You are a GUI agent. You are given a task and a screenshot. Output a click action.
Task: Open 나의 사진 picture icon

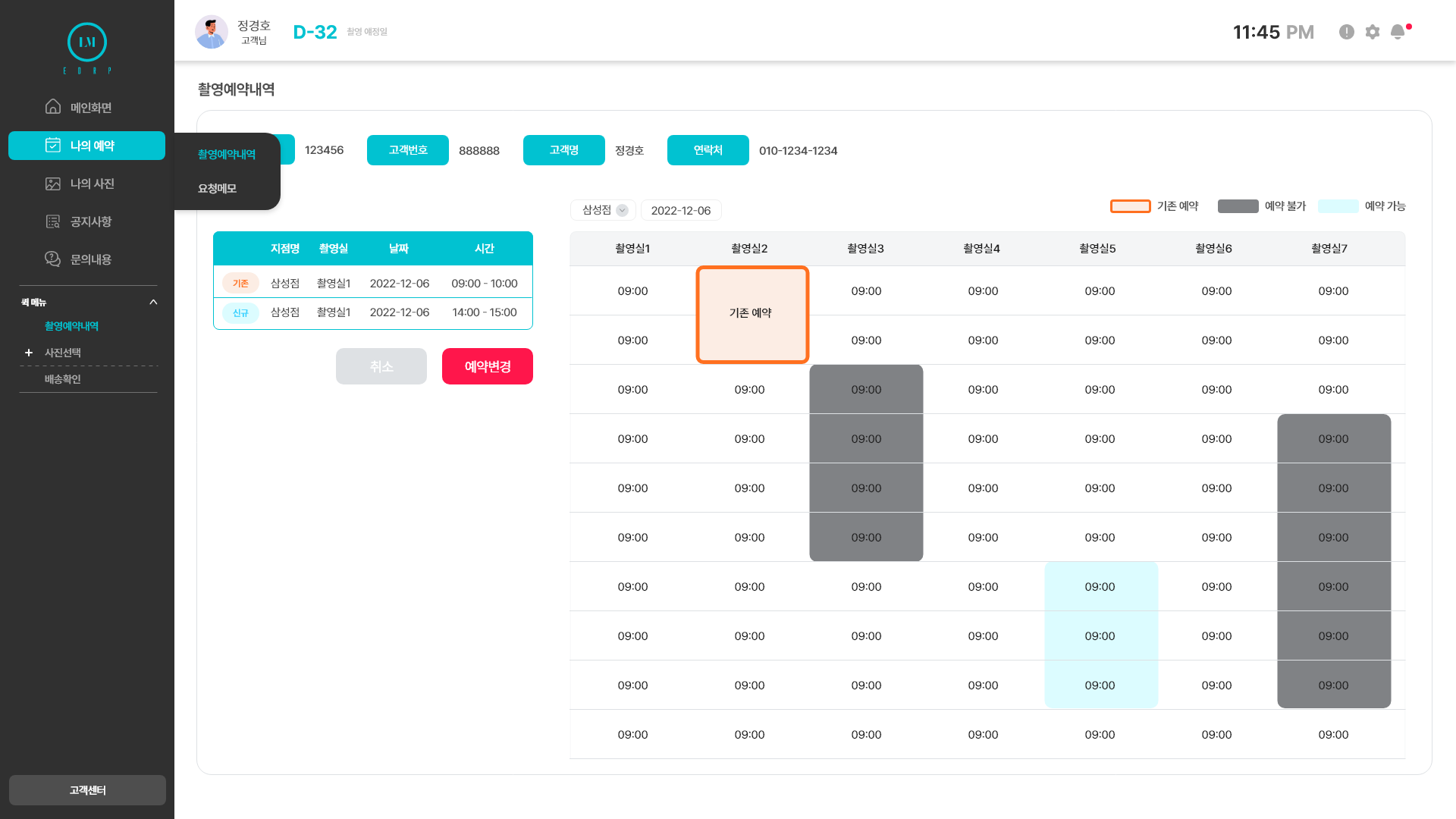[53, 184]
